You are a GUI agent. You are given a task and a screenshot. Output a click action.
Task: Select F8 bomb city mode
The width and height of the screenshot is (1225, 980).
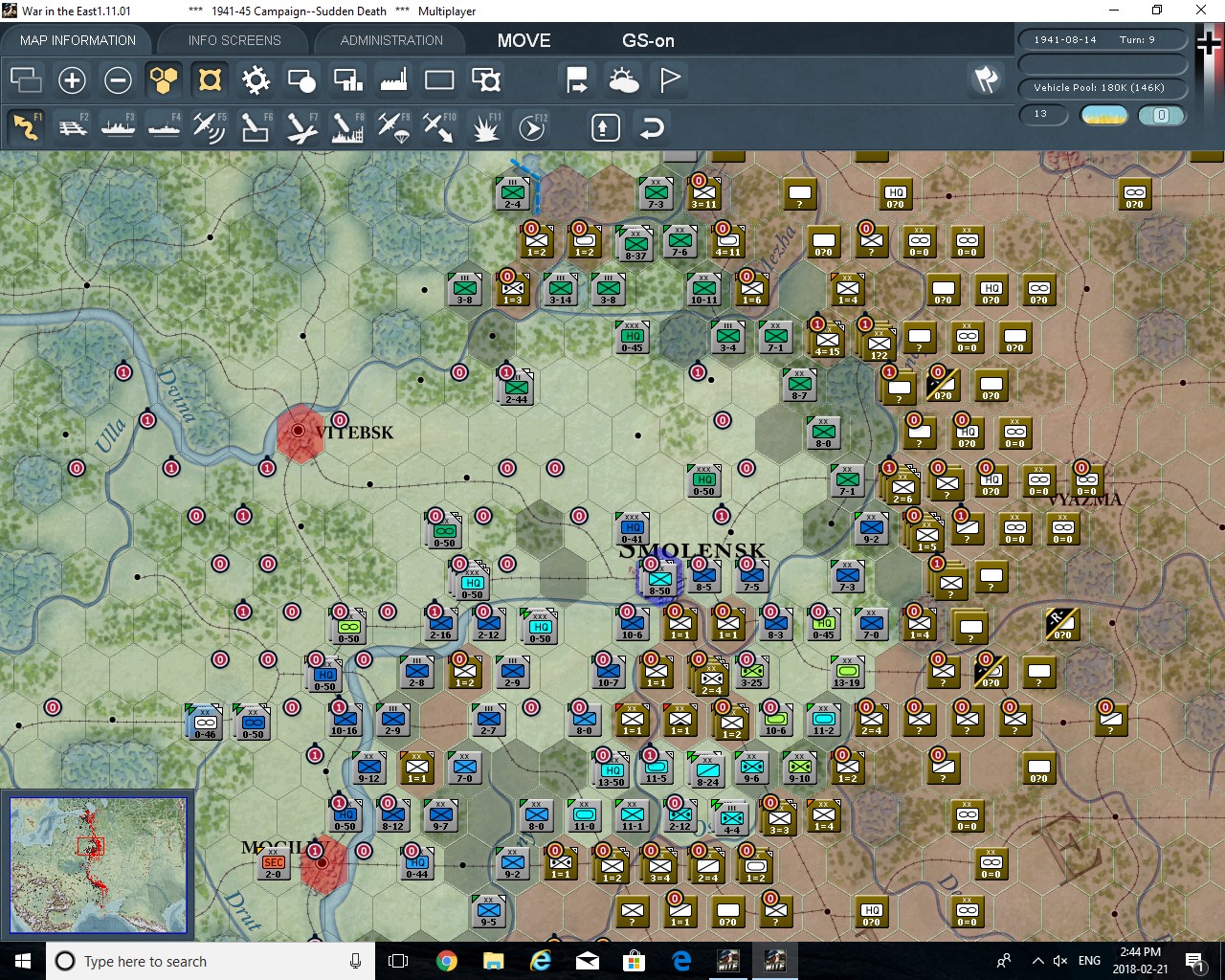tap(347, 127)
